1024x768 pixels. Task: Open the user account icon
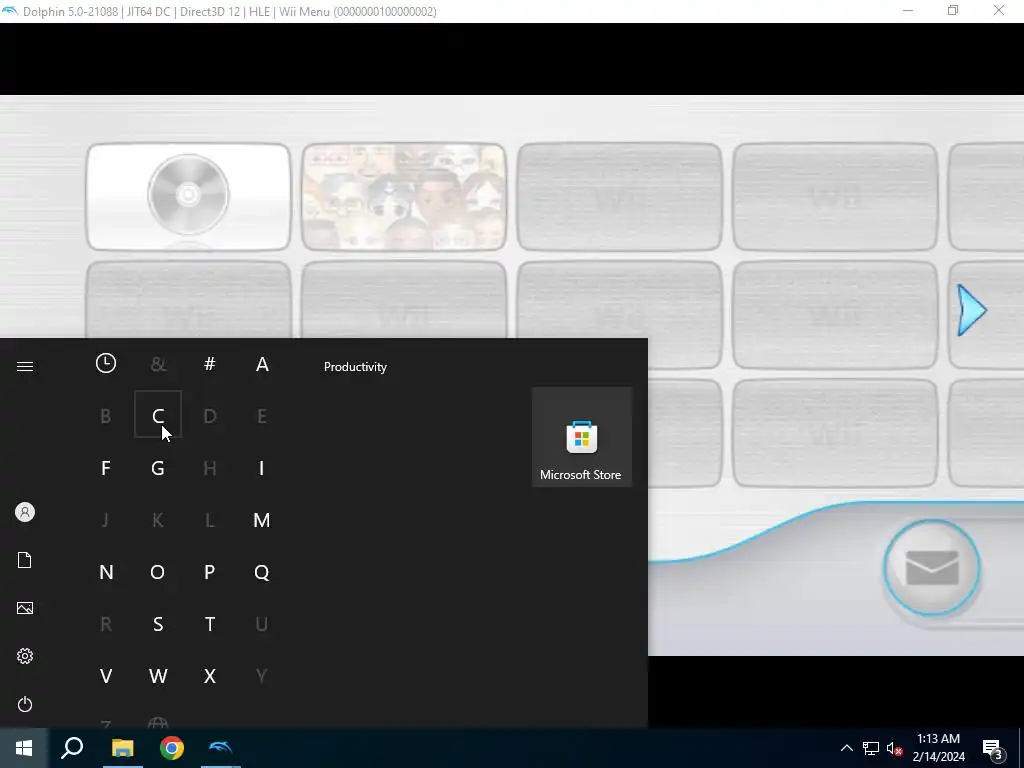25,512
